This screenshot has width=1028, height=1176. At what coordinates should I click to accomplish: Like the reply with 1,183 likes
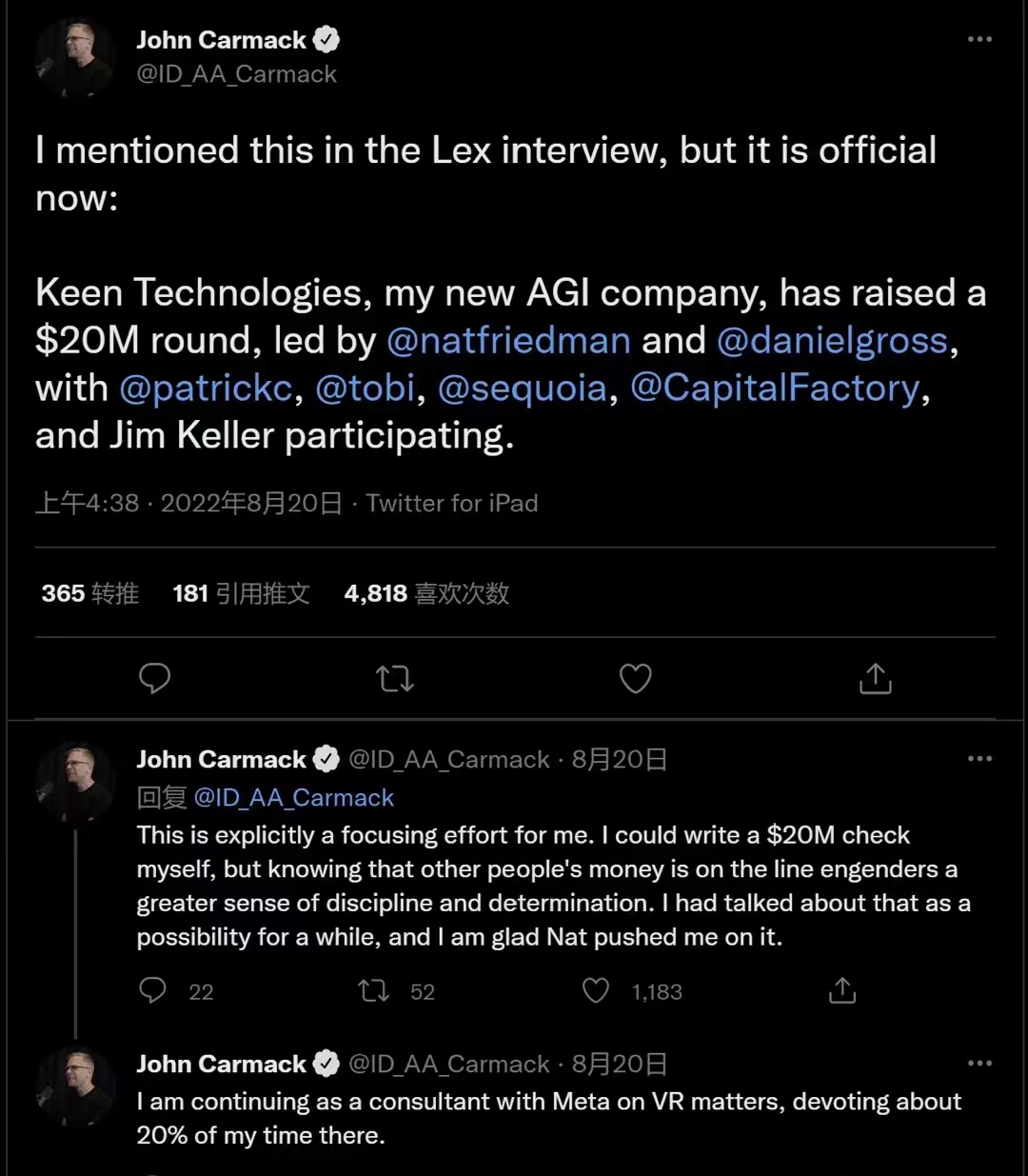(596, 991)
